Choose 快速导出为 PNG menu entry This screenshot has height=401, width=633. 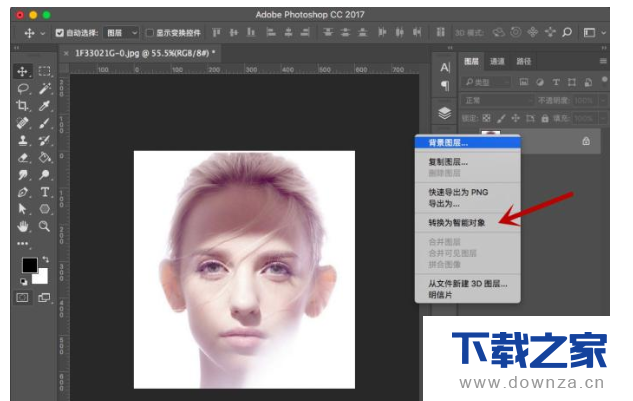(467, 192)
